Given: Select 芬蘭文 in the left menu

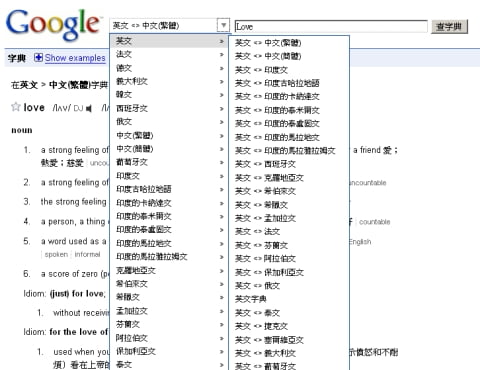Looking at the screenshot, I should coord(169,324).
